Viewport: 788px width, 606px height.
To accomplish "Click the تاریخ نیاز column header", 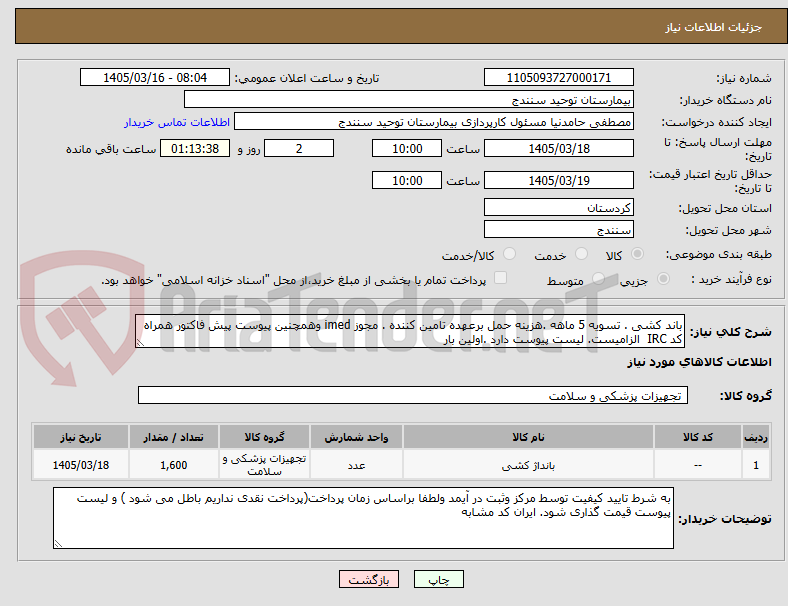I will point(80,437).
